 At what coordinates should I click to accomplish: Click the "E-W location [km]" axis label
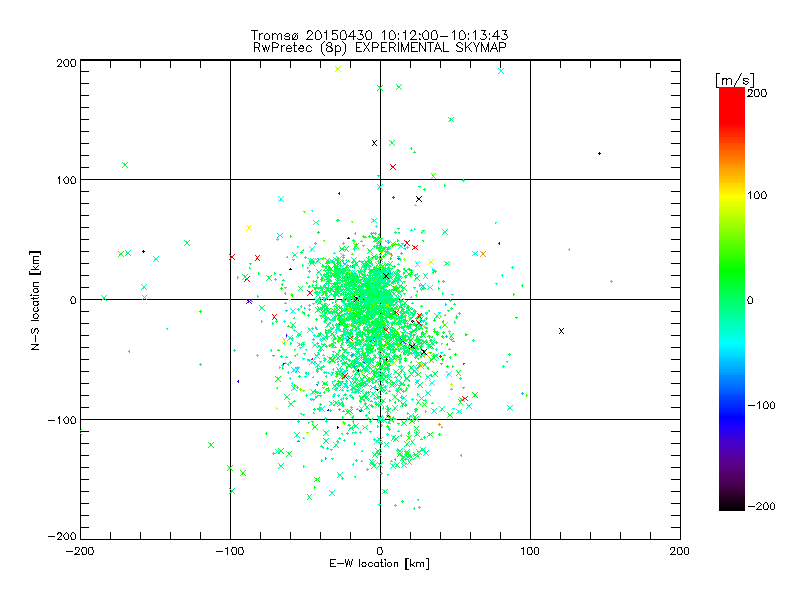point(379,564)
